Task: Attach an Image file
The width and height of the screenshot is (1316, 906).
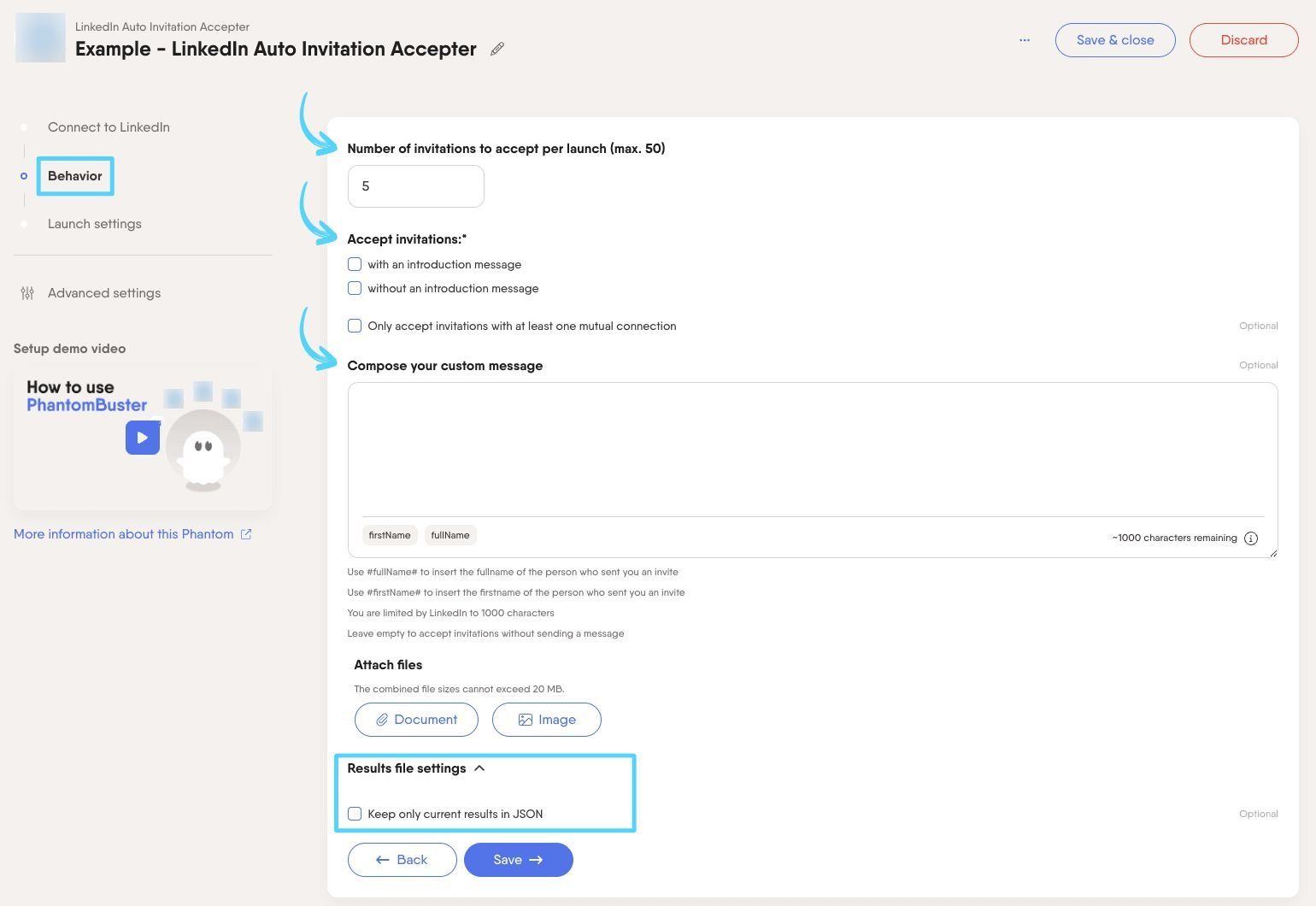Action: click(x=547, y=720)
